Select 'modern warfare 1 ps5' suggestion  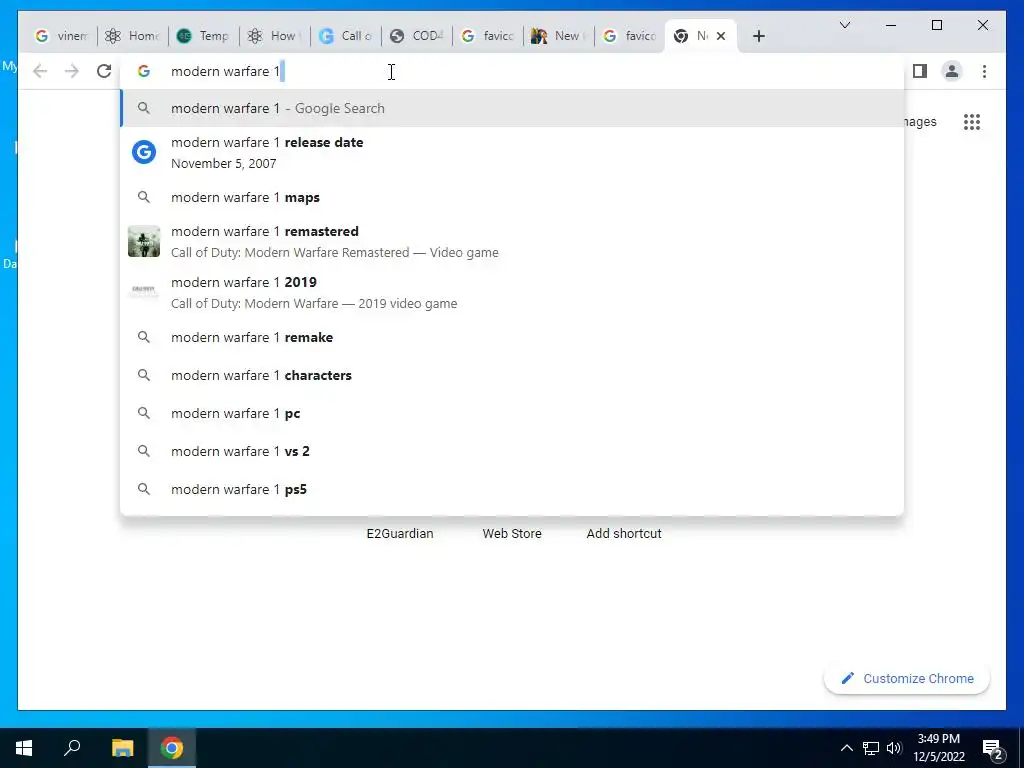point(512,488)
